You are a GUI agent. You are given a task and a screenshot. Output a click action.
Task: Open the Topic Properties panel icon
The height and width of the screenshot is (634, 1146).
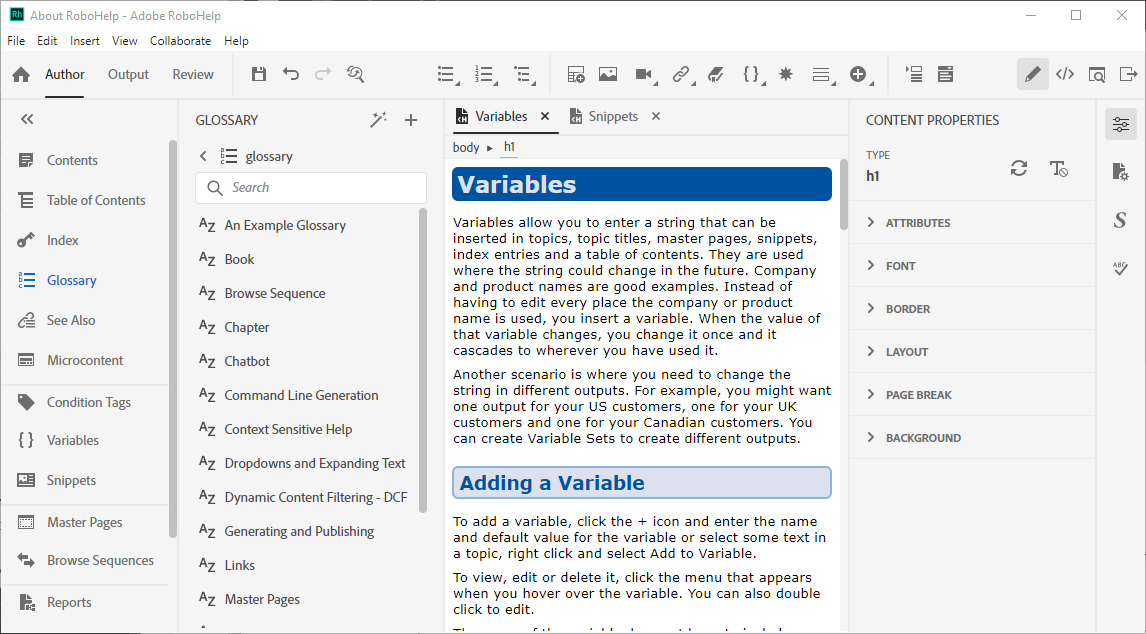click(x=1120, y=172)
